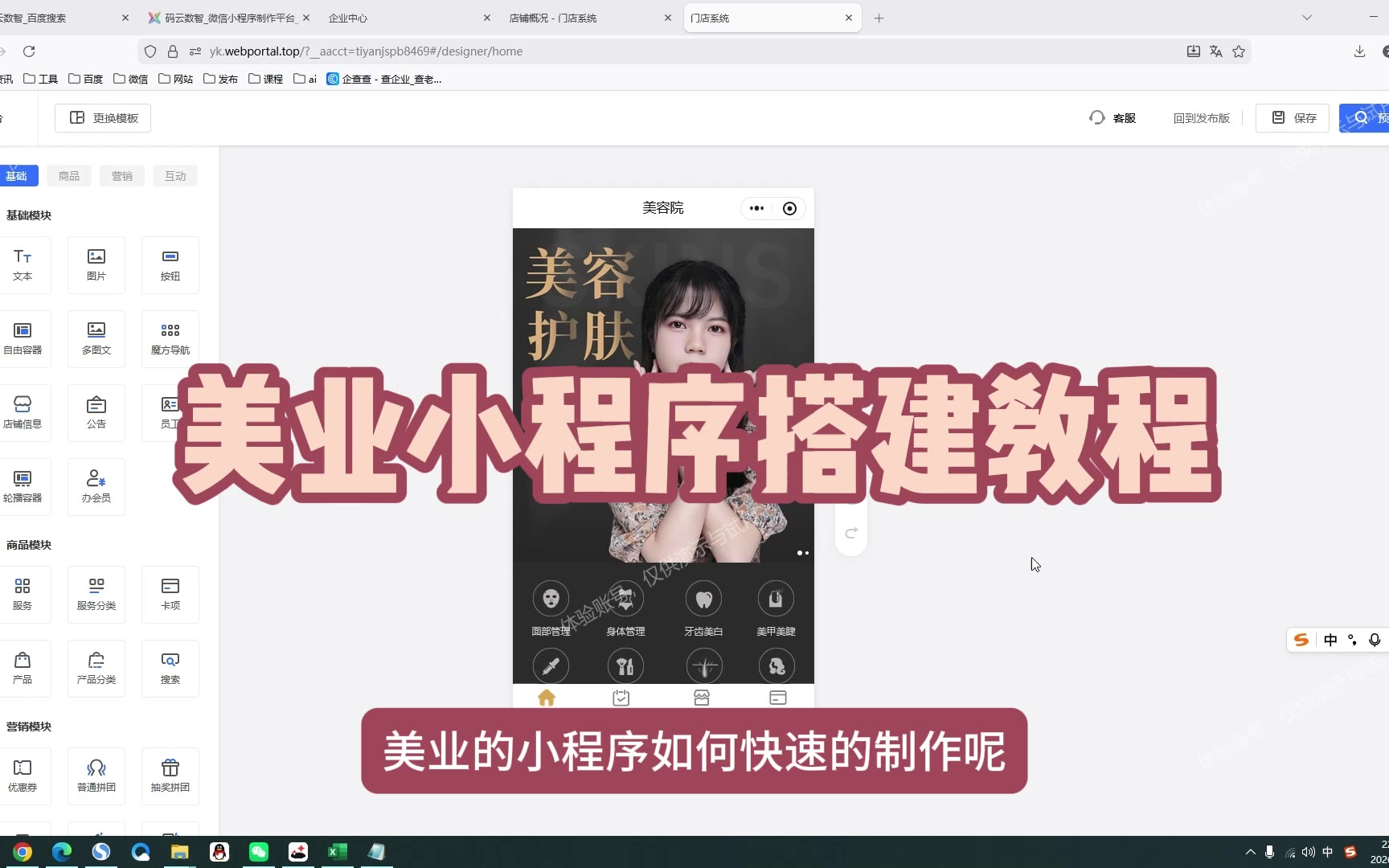Insert the 优惠券 coupon module
1389x868 pixels.
[23, 776]
